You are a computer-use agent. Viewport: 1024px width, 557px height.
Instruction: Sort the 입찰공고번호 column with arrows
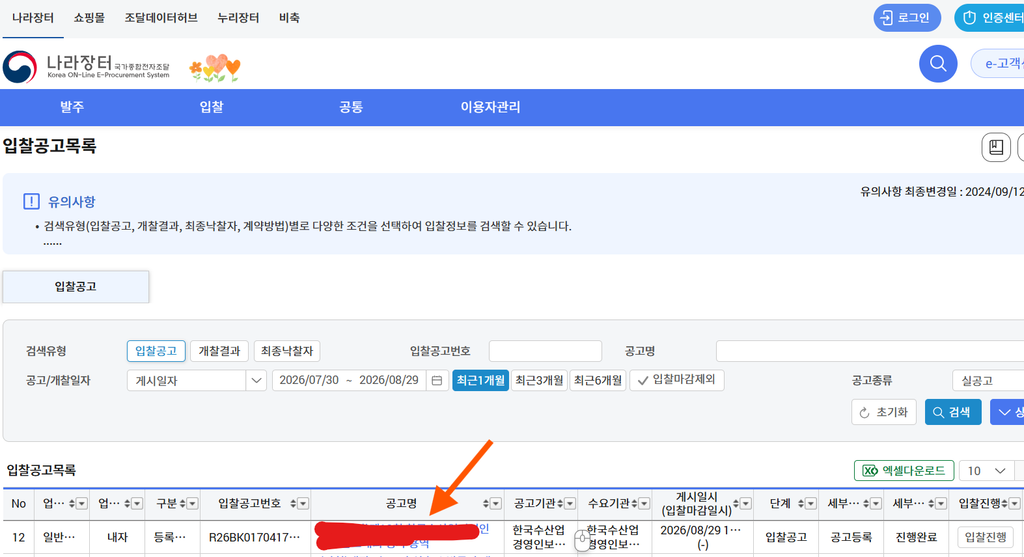(293, 503)
